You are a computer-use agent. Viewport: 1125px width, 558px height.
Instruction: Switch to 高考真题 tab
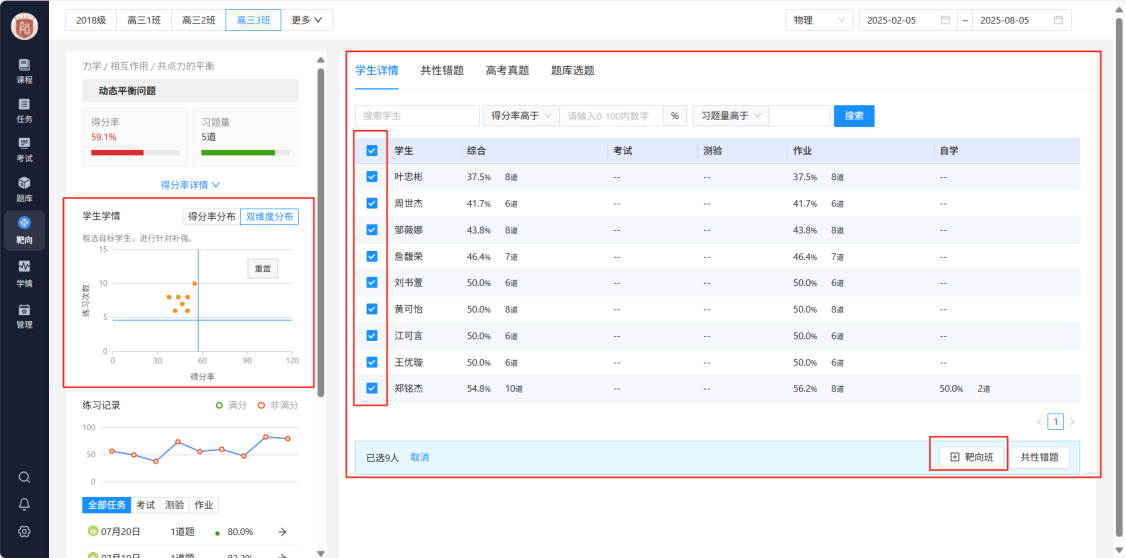pyautogui.click(x=507, y=70)
